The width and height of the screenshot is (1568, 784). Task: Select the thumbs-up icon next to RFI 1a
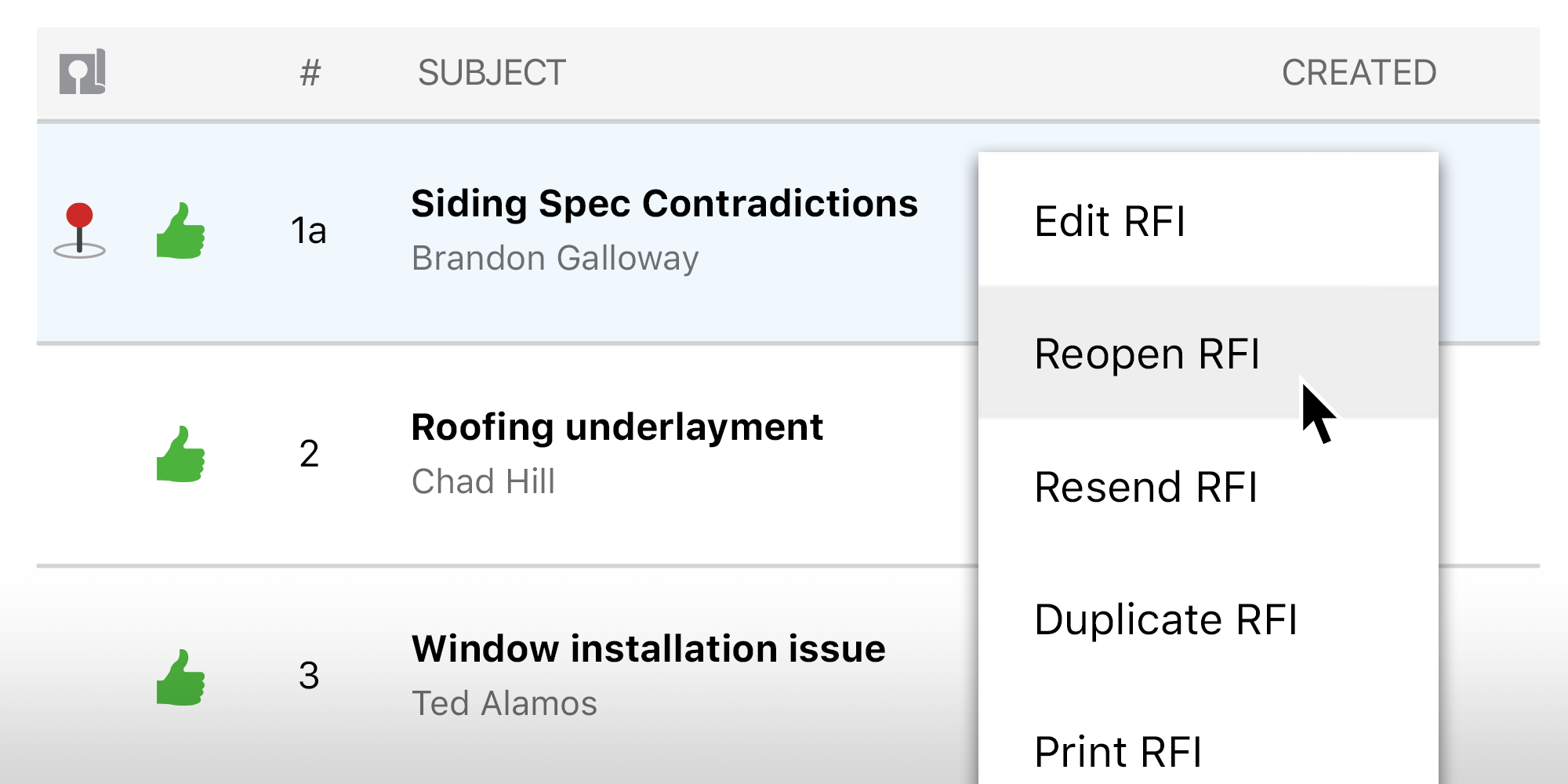tap(182, 231)
